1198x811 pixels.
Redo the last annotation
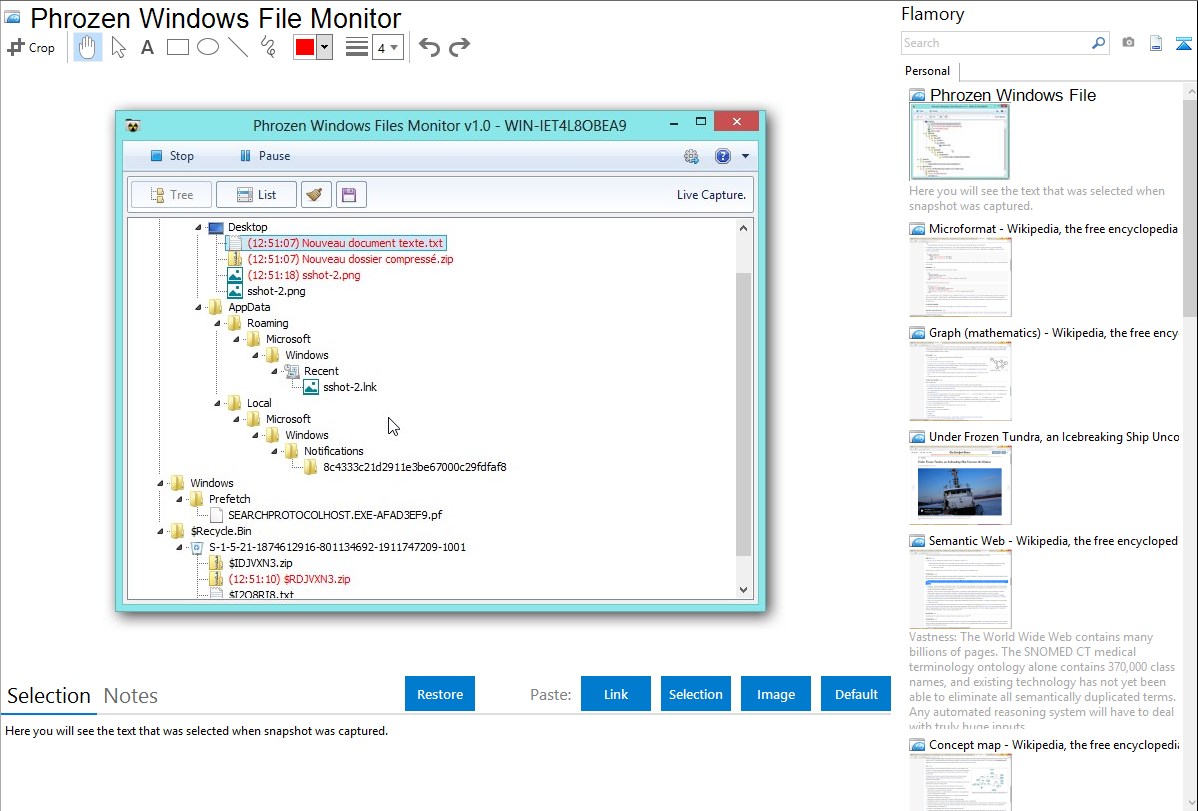pos(459,47)
